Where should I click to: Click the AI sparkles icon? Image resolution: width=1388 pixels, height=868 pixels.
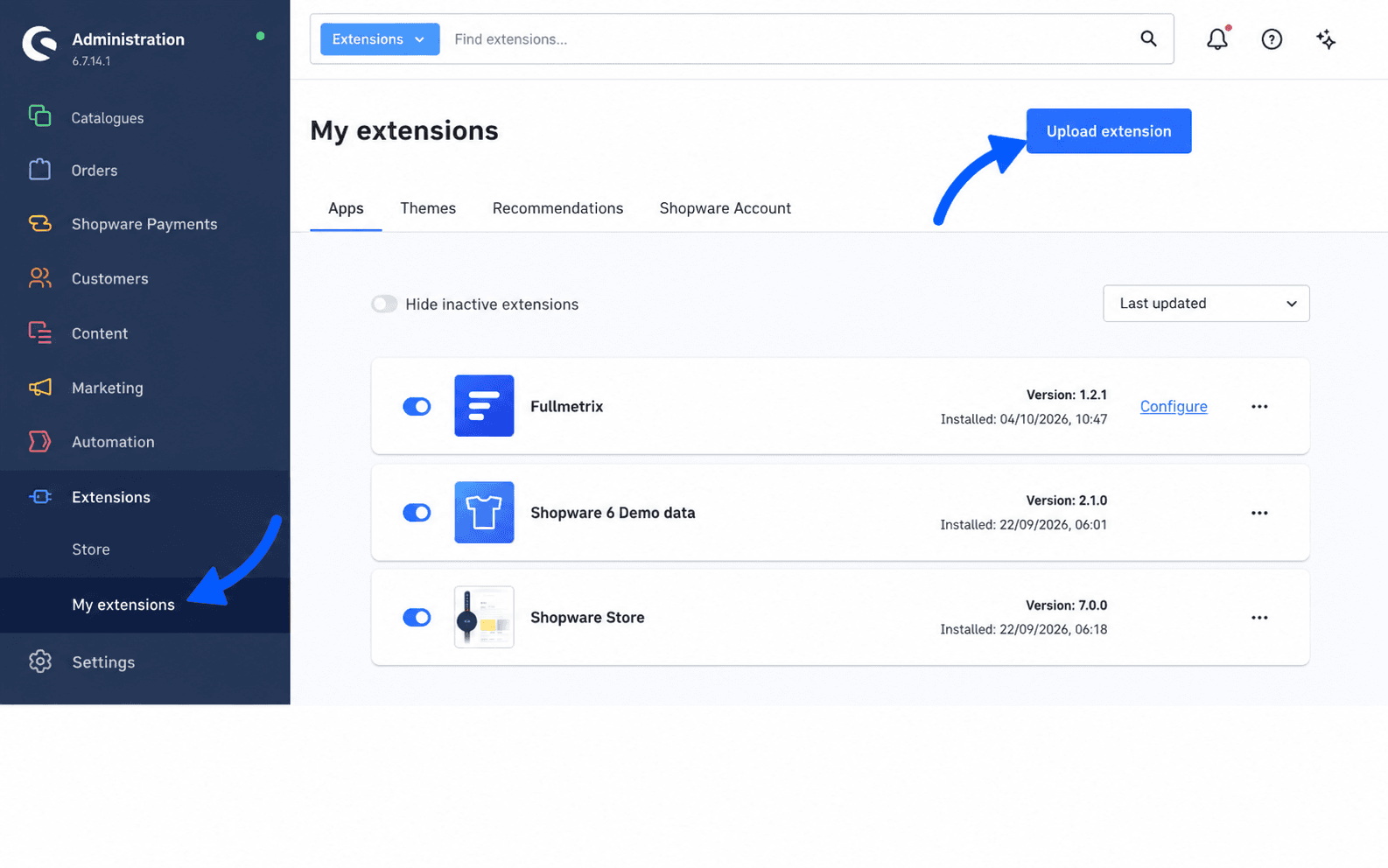click(x=1326, y=38)
